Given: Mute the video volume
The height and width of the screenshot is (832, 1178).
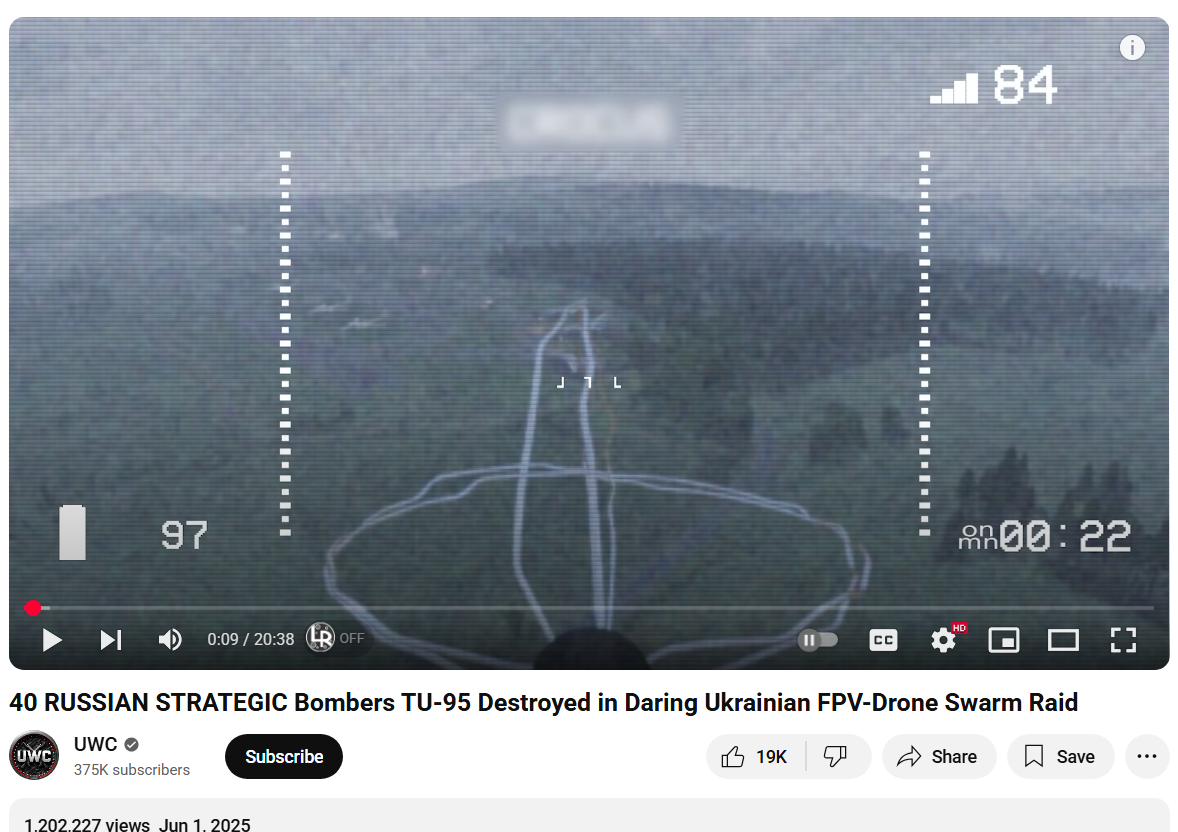Looking at the screenshot, I should [170, 640].
